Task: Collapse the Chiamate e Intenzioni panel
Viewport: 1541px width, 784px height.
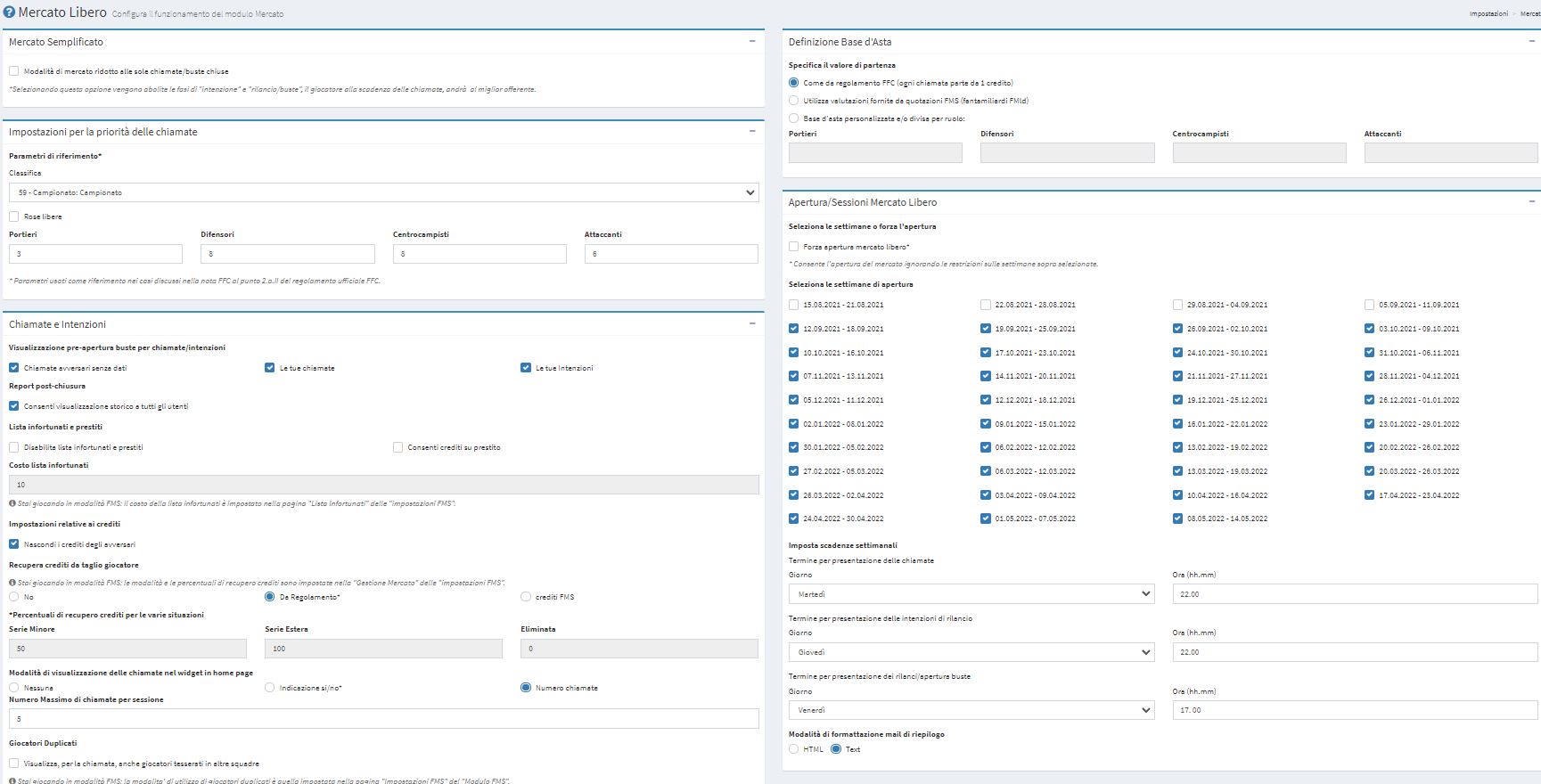Action: [x=752, y=323]
